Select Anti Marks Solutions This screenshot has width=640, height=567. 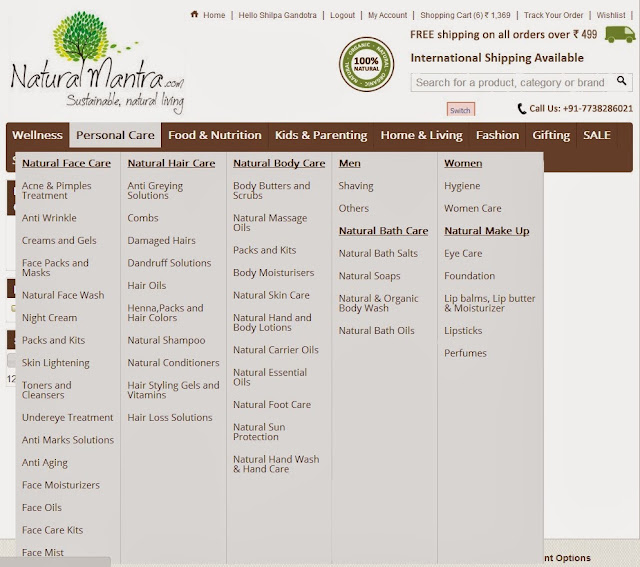tap(68, 440)
